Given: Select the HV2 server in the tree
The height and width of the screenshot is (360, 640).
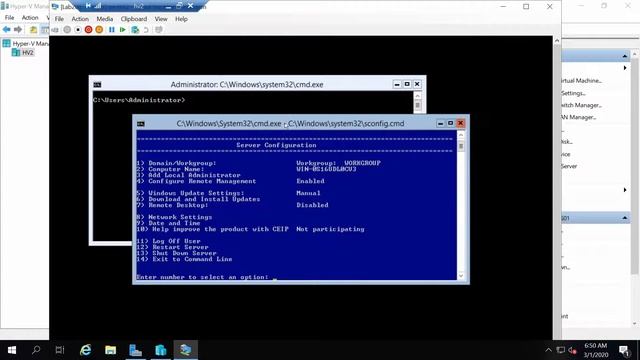Looking at the screenshot, I should pos(24,53).
